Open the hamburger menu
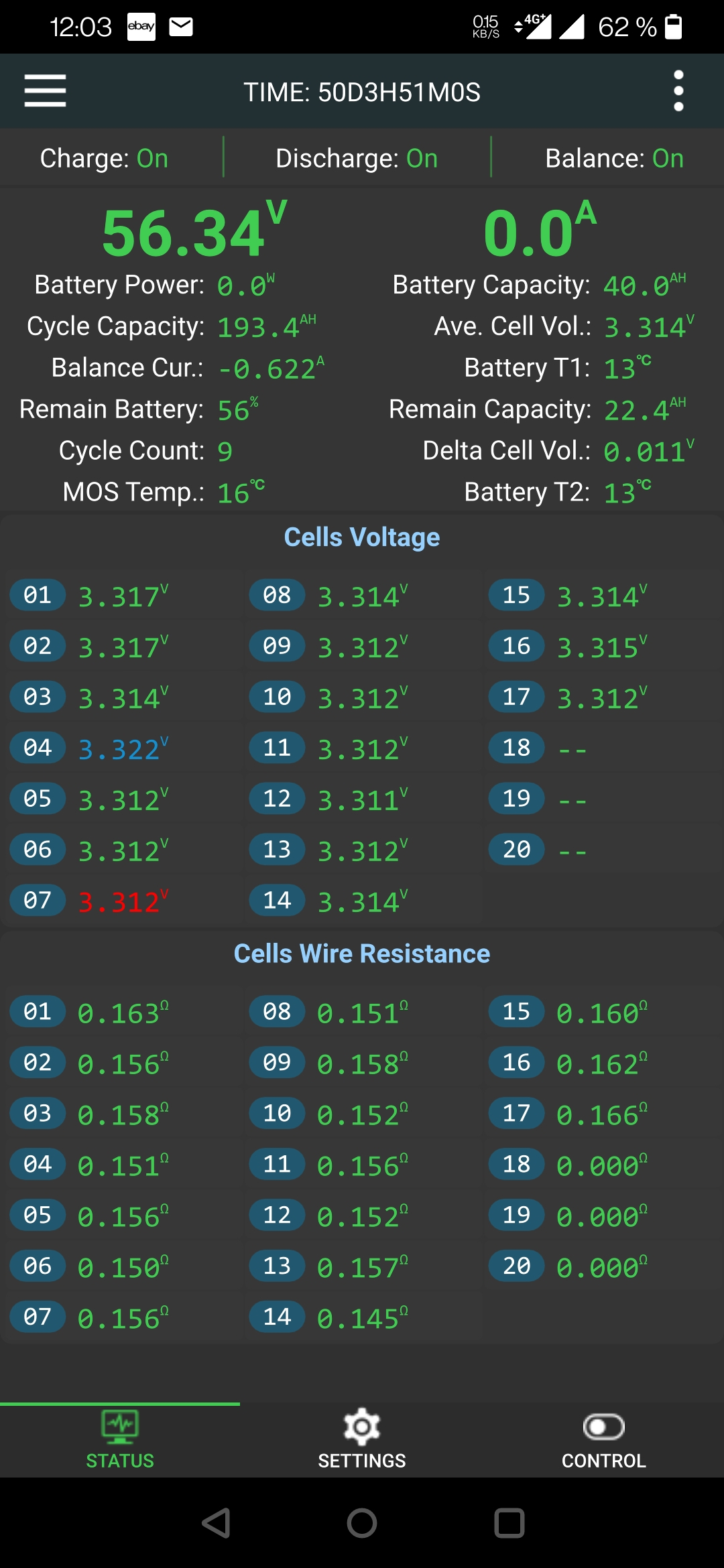Screen dimensions: 724x1568 pos(45,91)
